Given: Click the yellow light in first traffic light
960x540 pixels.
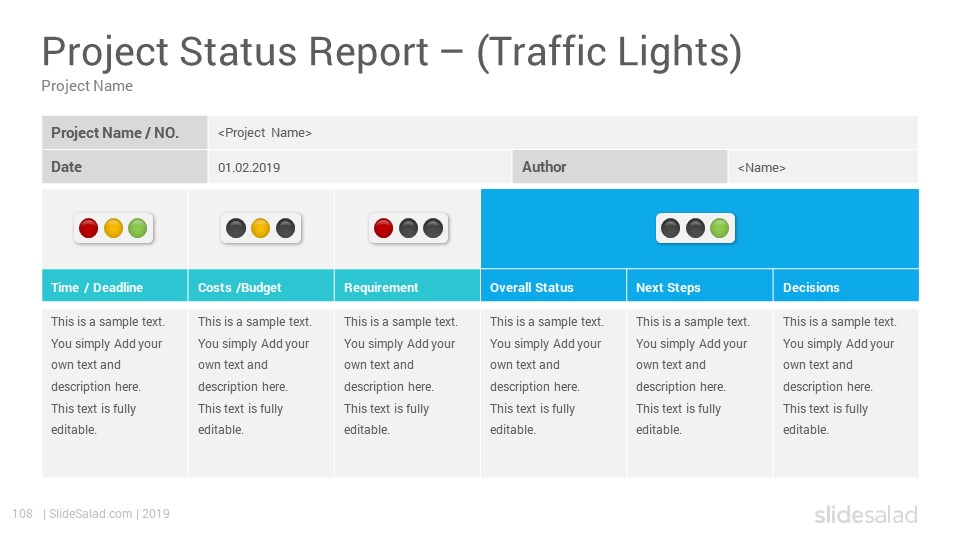Looking at the screenshot, I should (x=113, y=228).
